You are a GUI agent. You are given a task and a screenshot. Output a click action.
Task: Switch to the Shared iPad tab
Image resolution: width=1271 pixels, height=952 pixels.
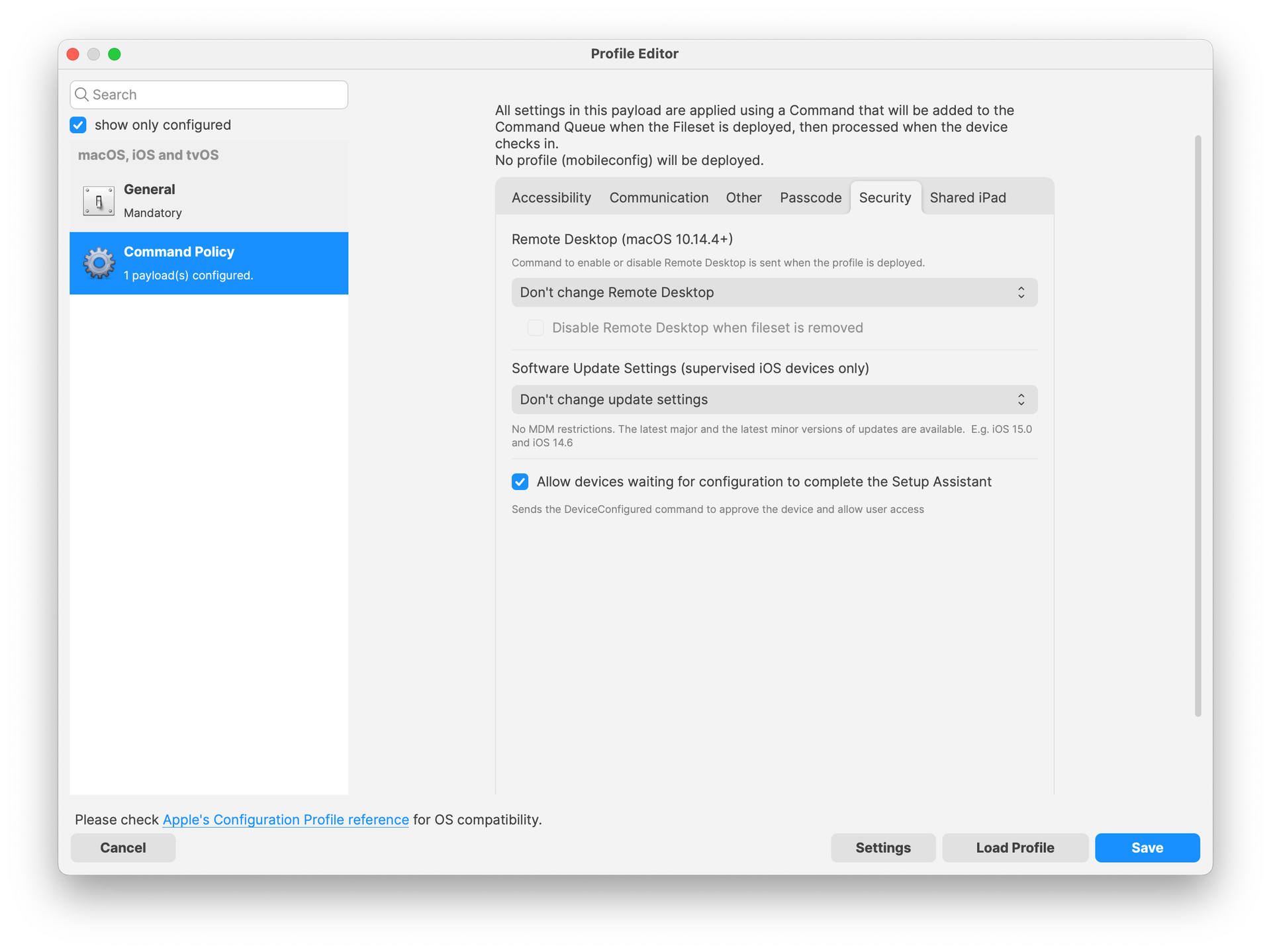coord(968,198)
